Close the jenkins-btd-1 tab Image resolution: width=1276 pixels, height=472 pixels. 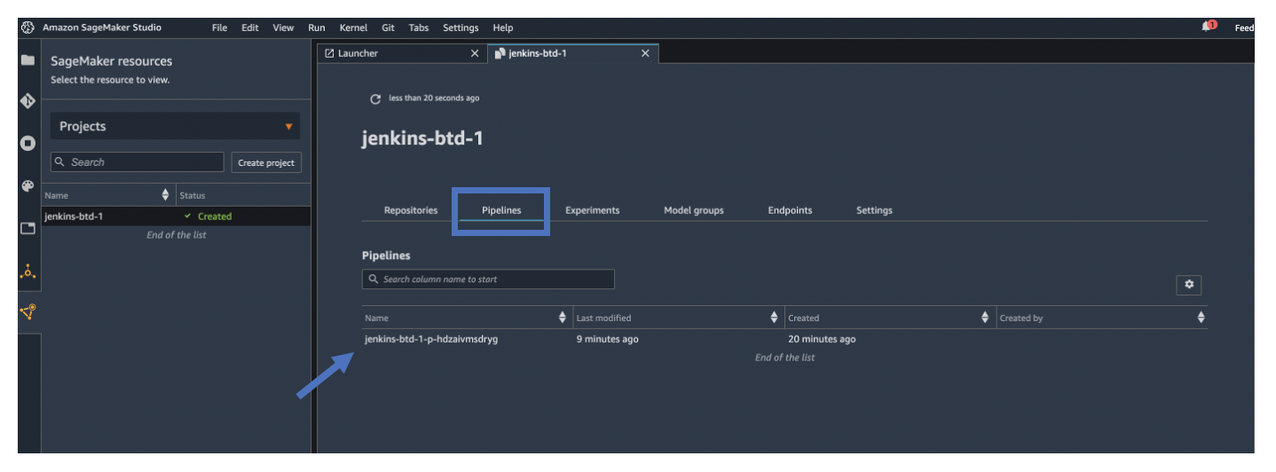645,53
